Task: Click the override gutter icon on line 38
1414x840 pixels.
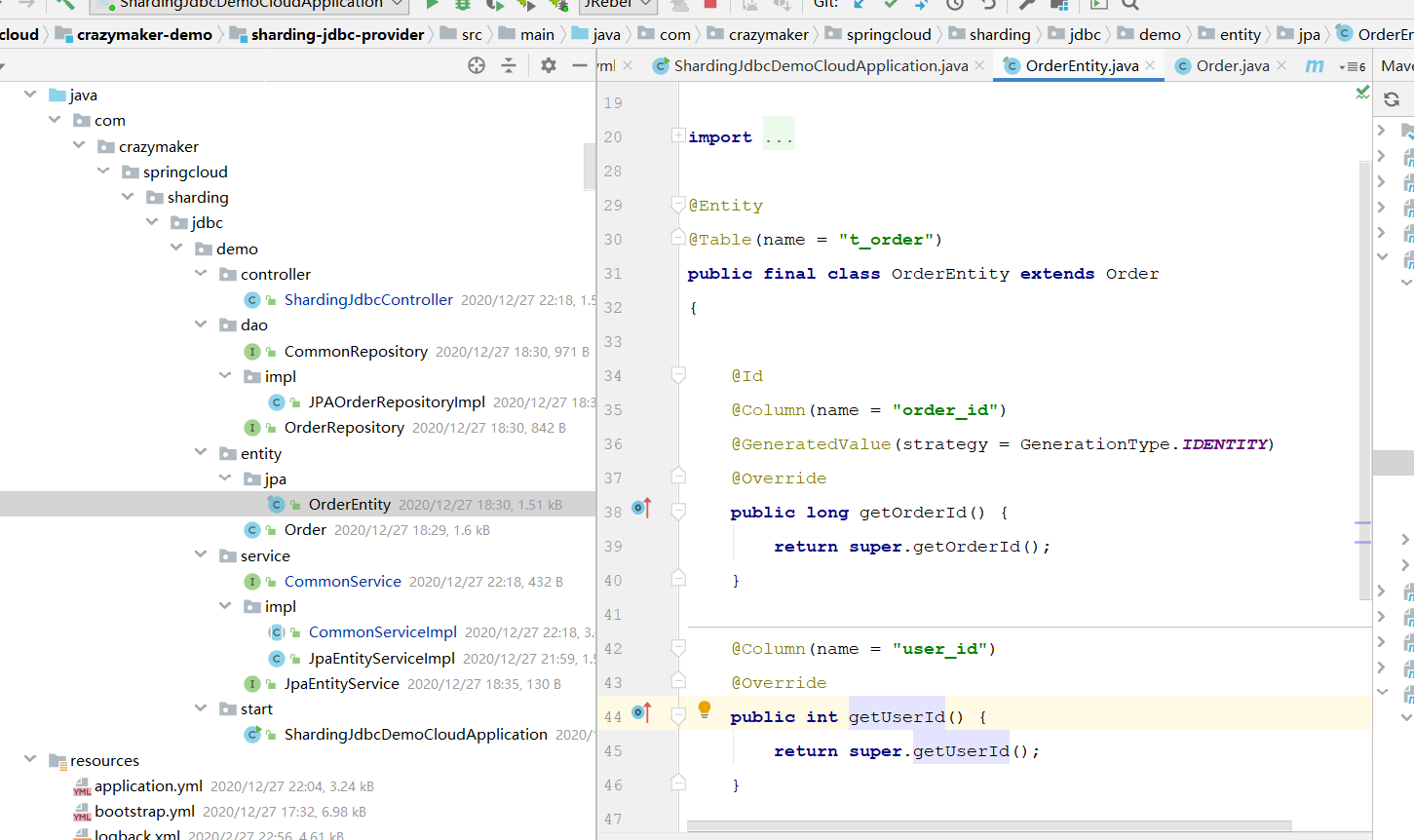Action: 641,508
